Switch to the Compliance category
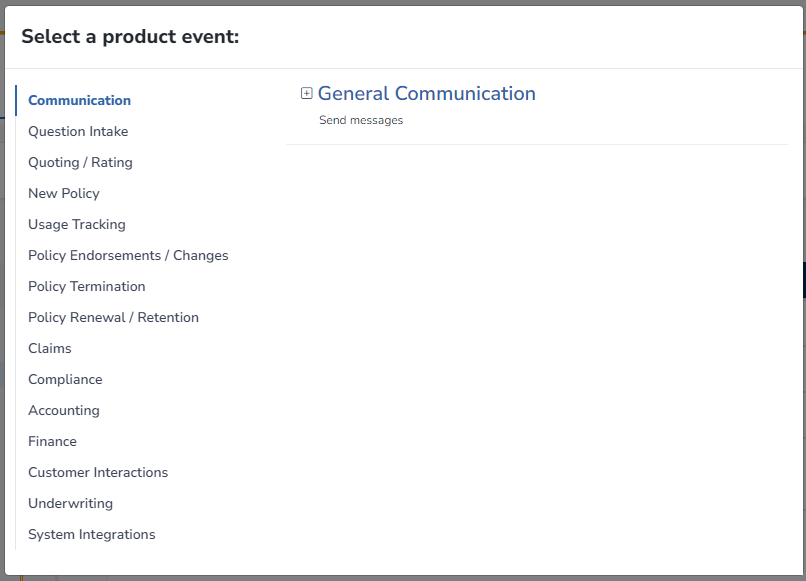 65,379
